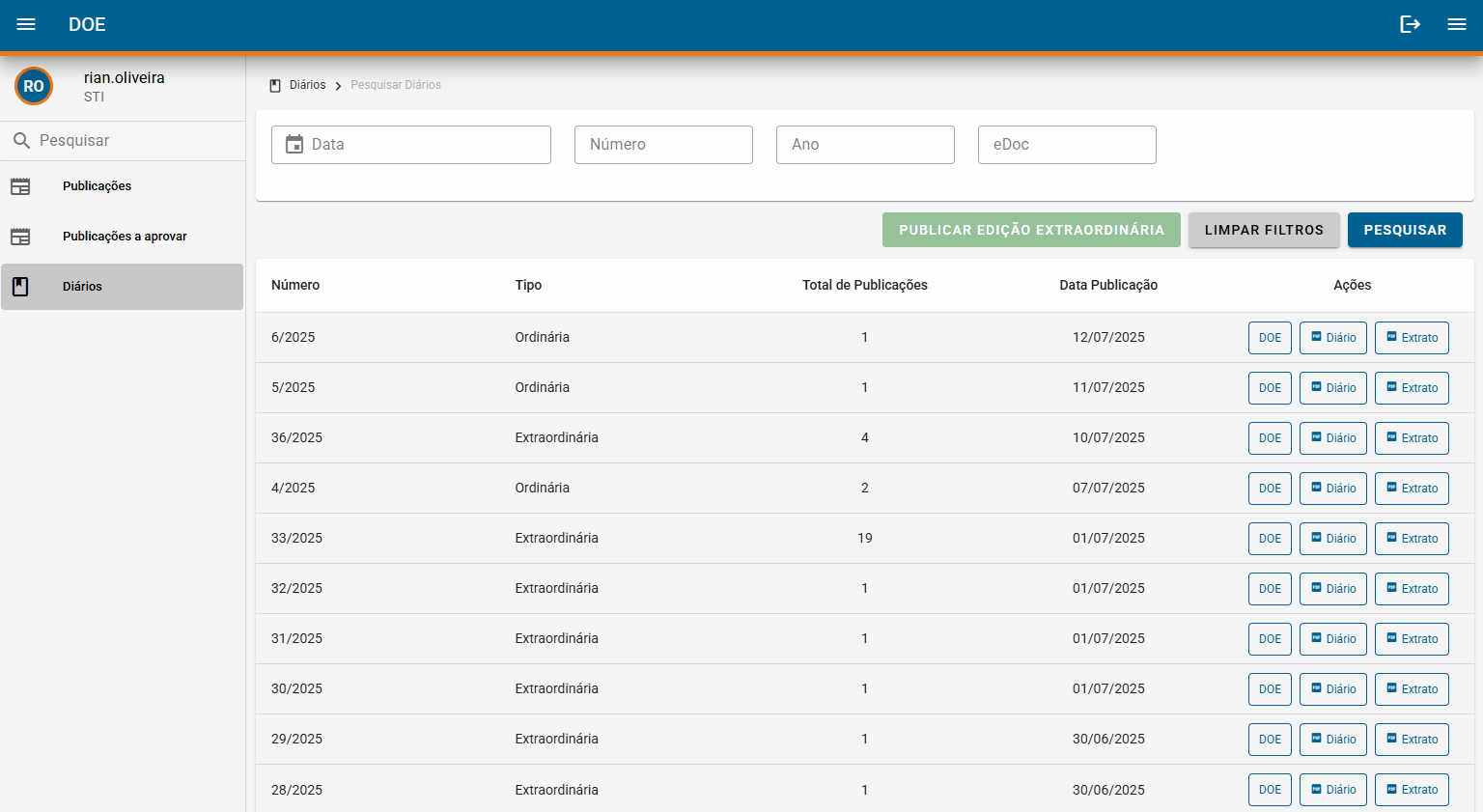
Task: Open the Publicações menu item
Action: [122, 186]
